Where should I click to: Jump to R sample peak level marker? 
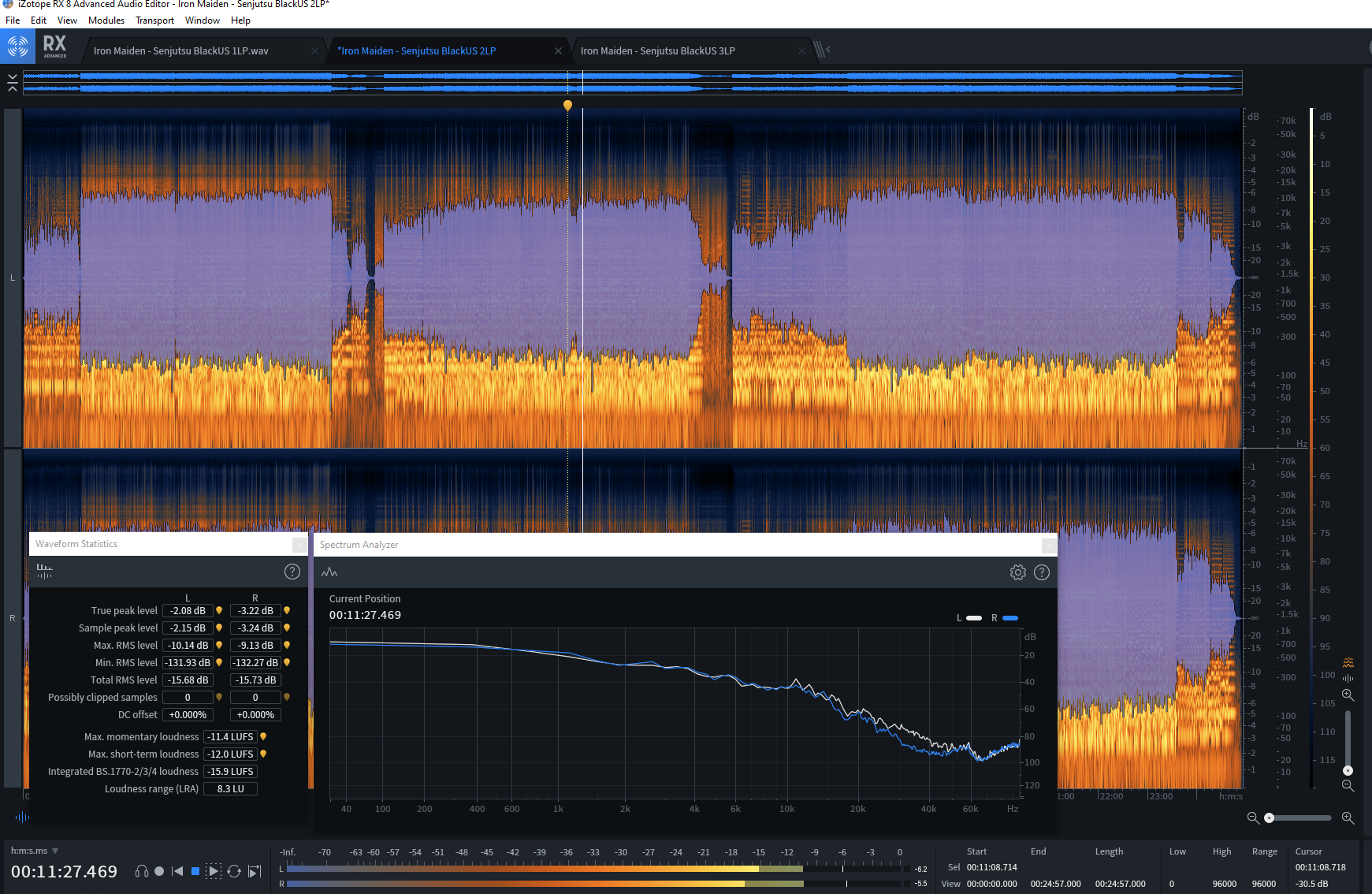[287, 628]
